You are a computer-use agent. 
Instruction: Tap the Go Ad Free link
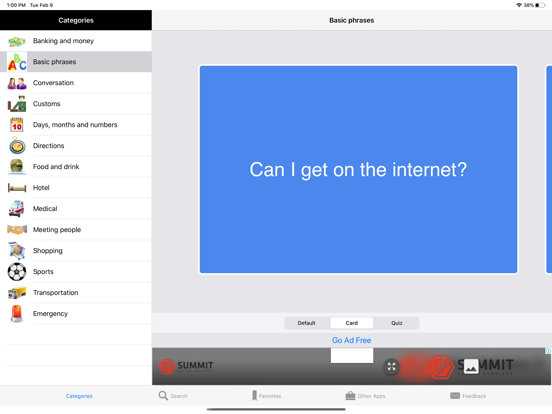click(x=351, y=340)
